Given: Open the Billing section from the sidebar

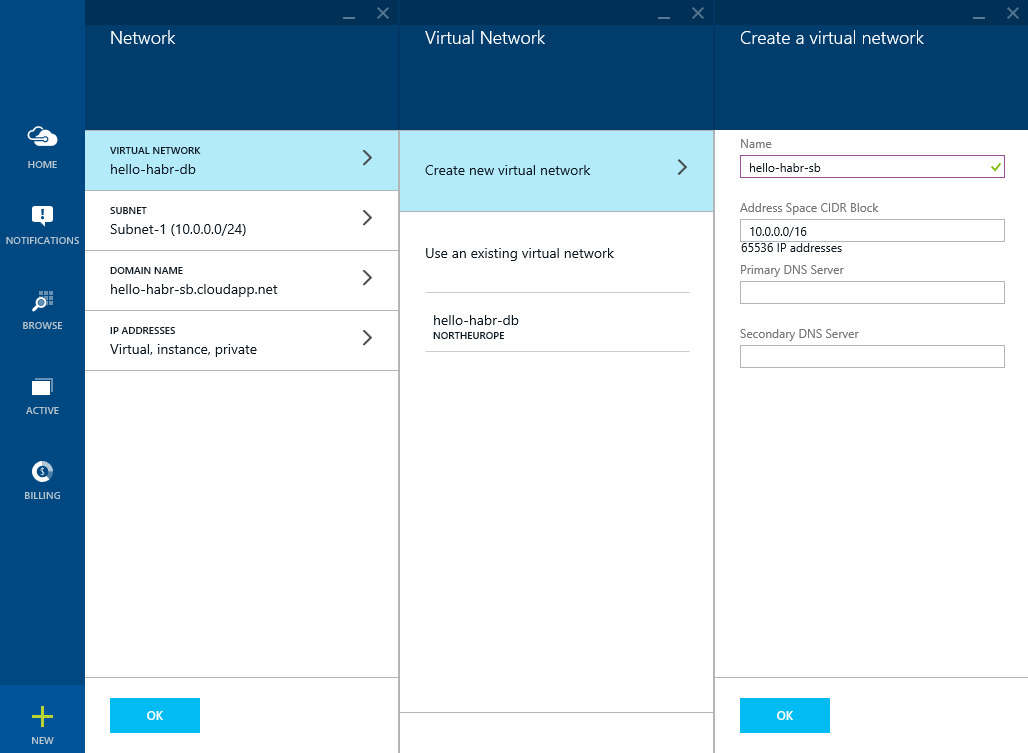Looking at the screenshot, I should [41, 477].
